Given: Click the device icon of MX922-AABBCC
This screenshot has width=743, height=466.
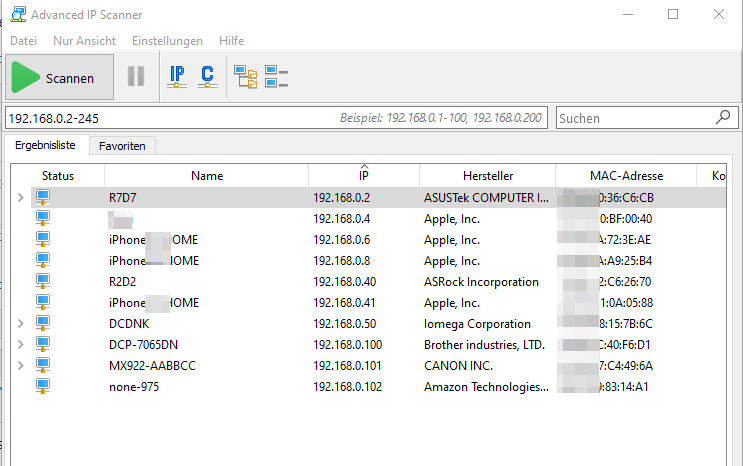Looking at the screenshot, I should pos(43,365).
